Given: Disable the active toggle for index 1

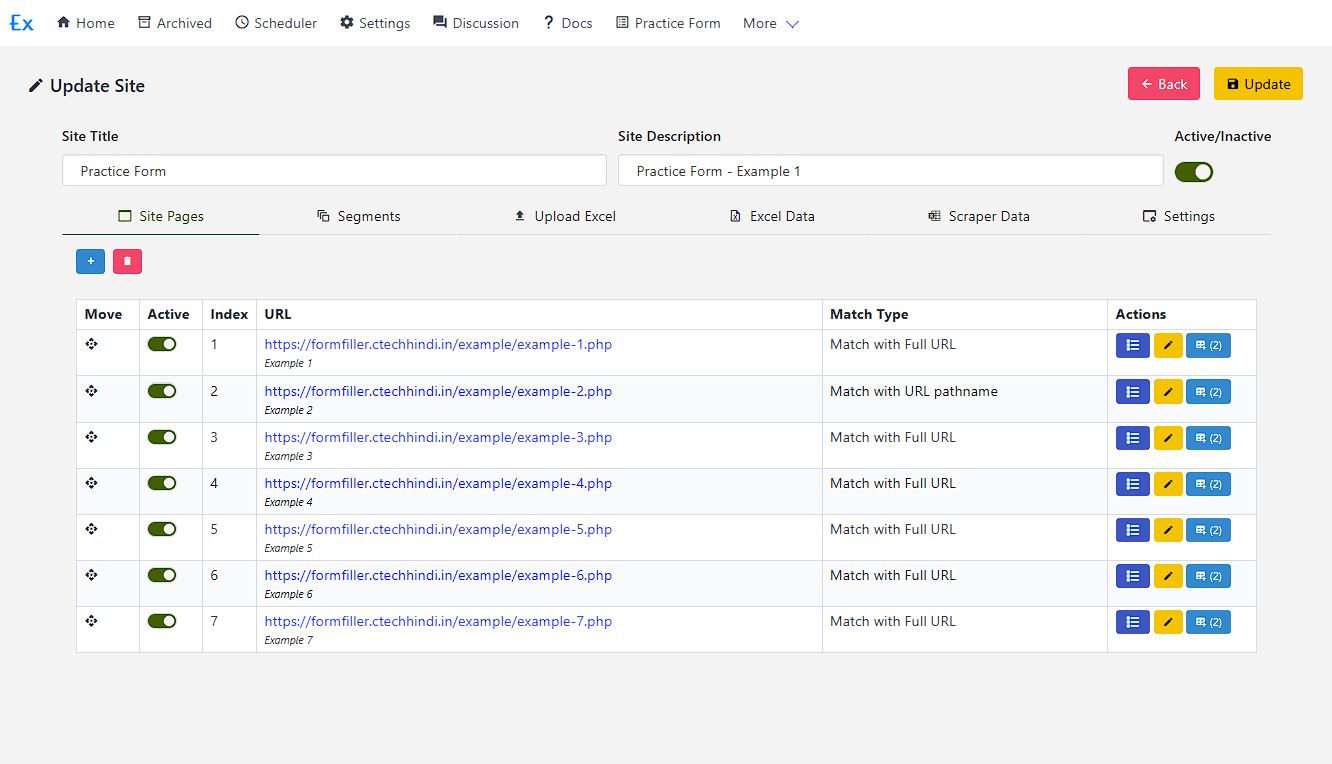Looking at the screenshot, I should point(162,344).
